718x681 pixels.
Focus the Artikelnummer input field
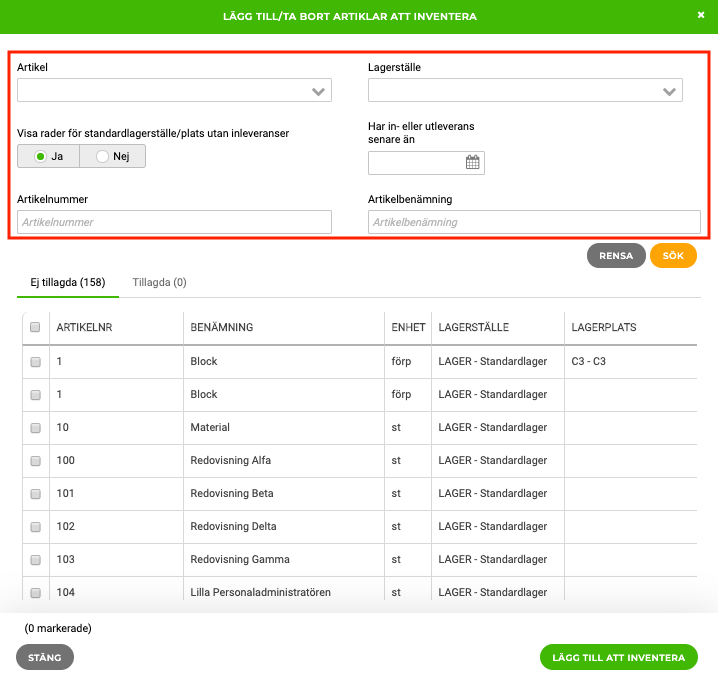pyautogui.click(x=174, y=222)
